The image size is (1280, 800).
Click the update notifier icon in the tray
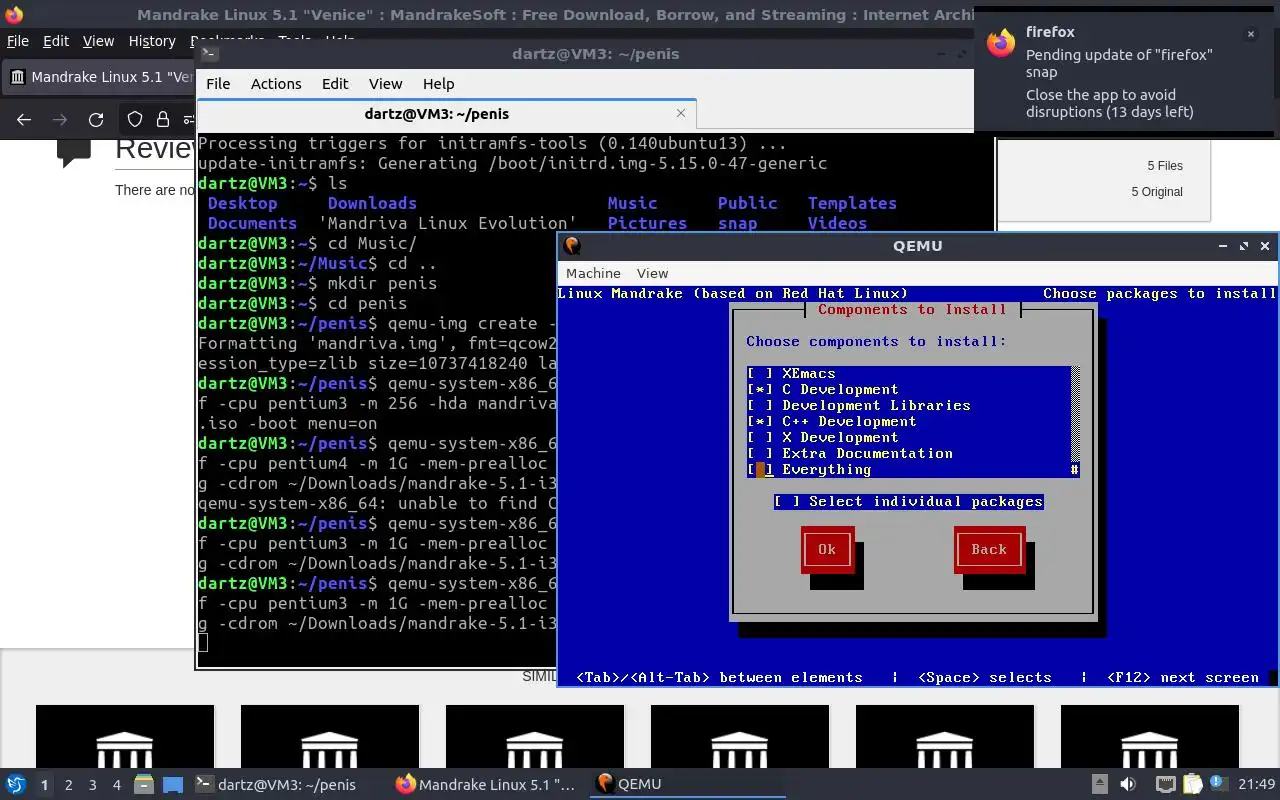pyautogui.click(x=1217, y=783)
